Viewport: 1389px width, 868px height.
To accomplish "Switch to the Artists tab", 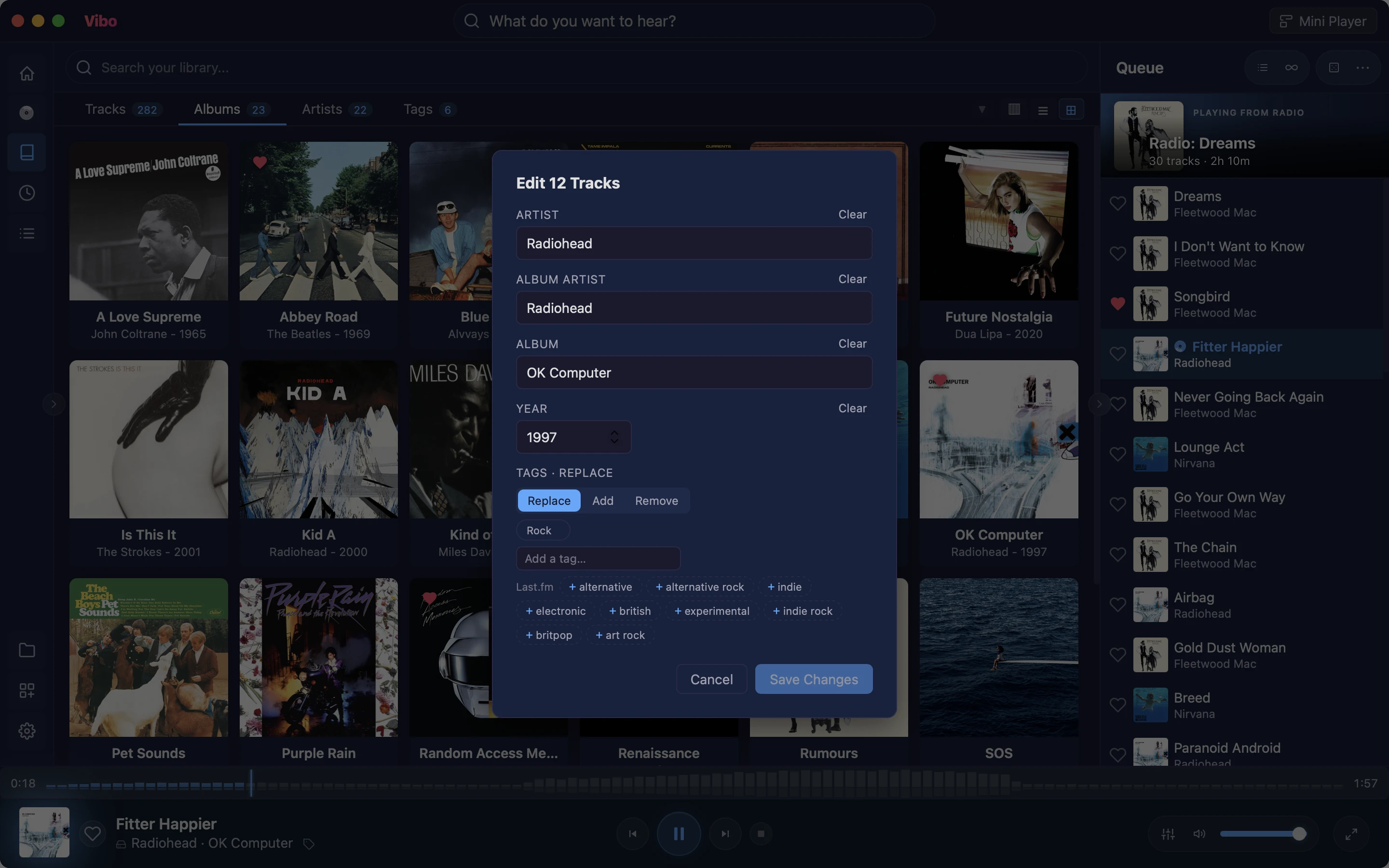I will (337, 109).
